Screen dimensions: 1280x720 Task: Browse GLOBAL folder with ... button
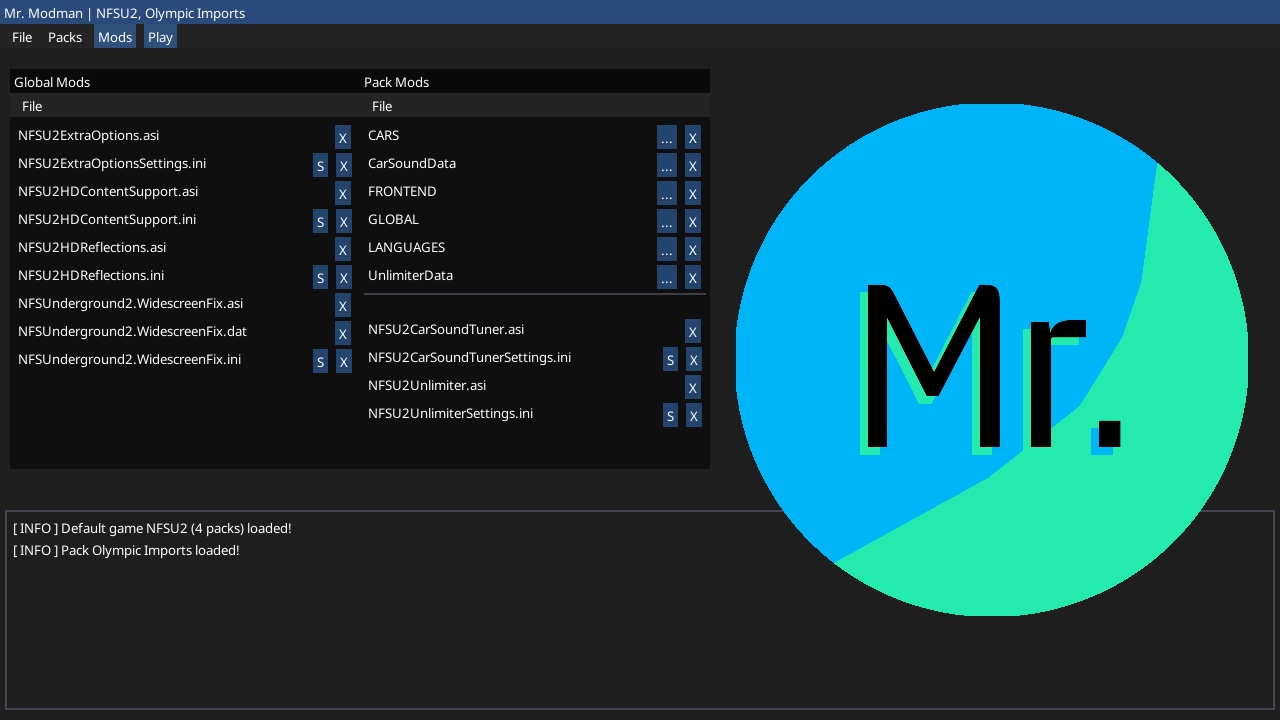[x=667, y=222]
